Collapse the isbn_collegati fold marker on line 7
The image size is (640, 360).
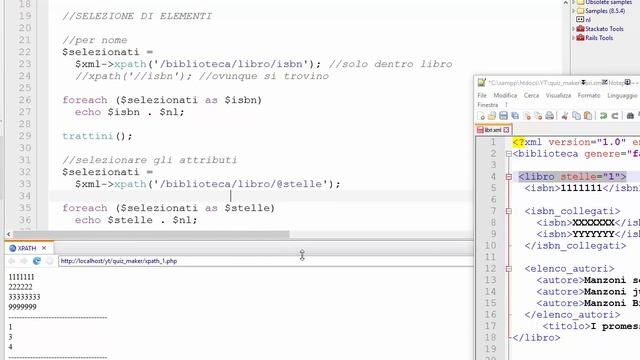click(x=509, y=211)
